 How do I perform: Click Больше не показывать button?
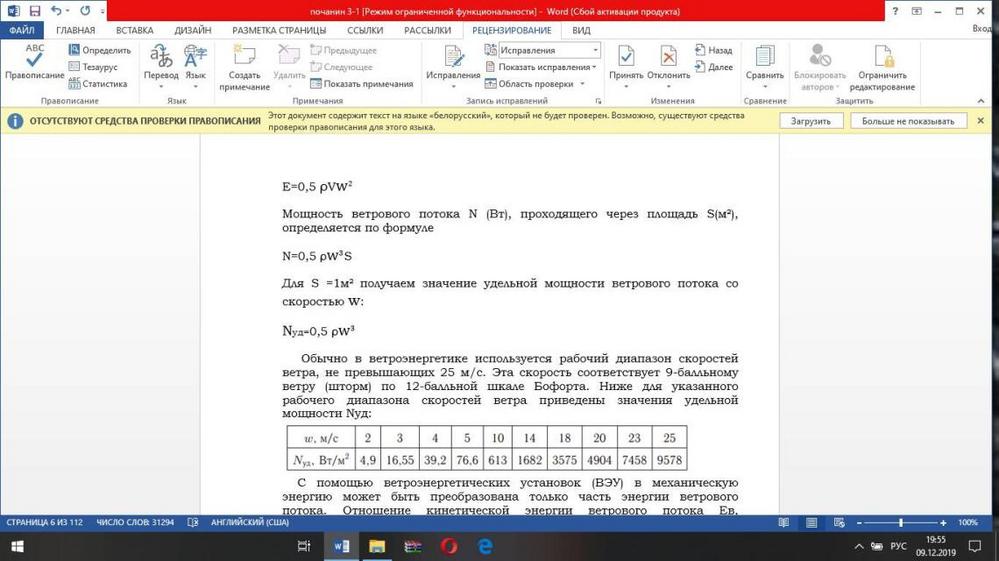click(x=907, y=121)
